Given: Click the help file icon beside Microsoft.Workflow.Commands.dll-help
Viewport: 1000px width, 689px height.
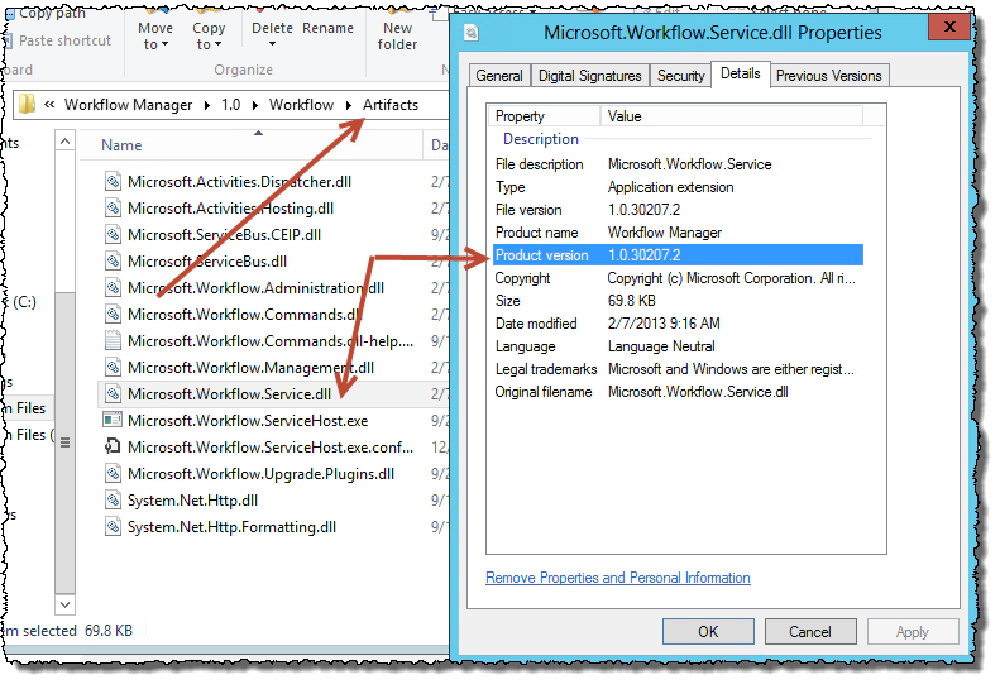Looking at the screenshot, I should coord(113,341).
